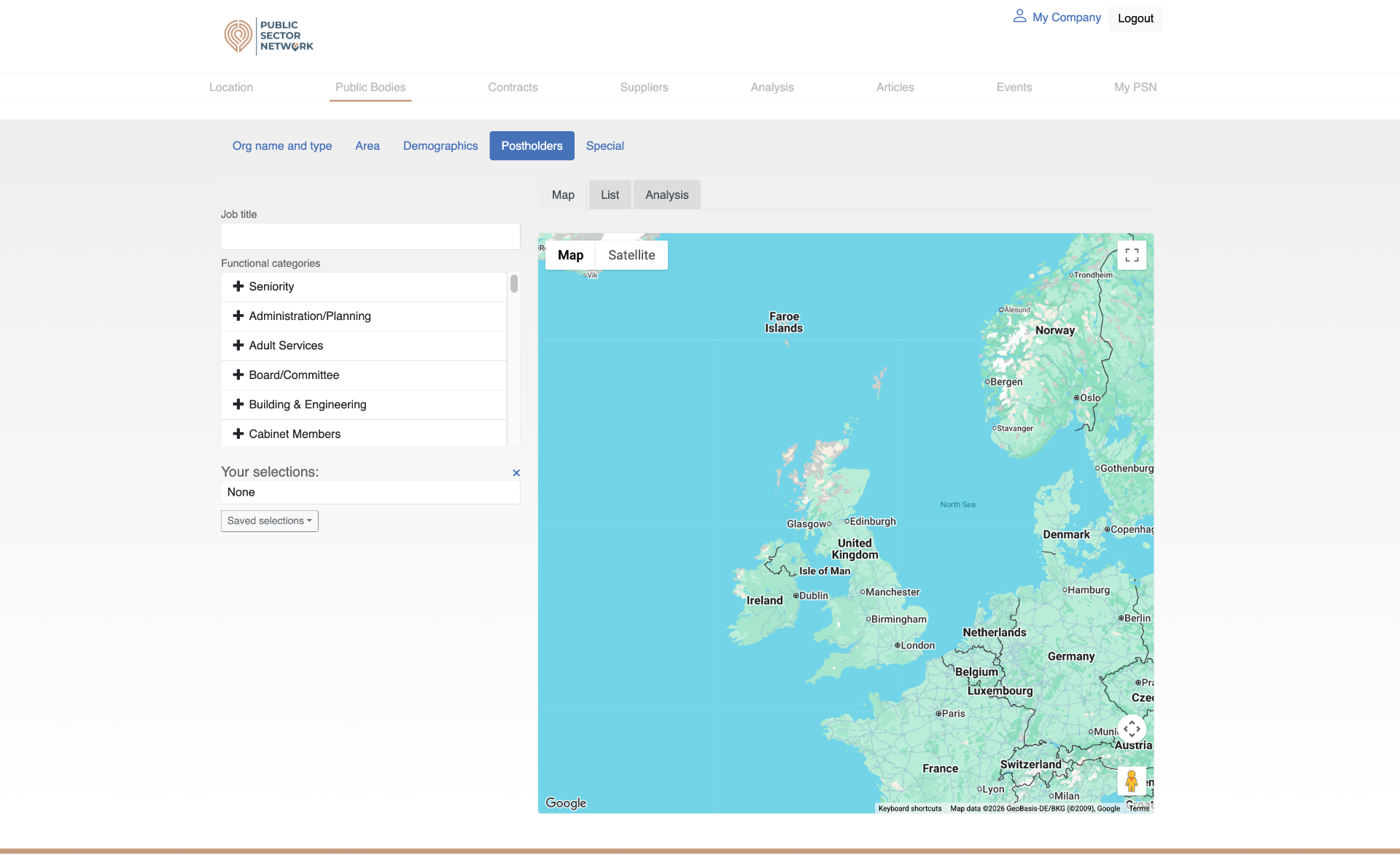Click the Faroe Islands map label

click(x=784, y=322)
